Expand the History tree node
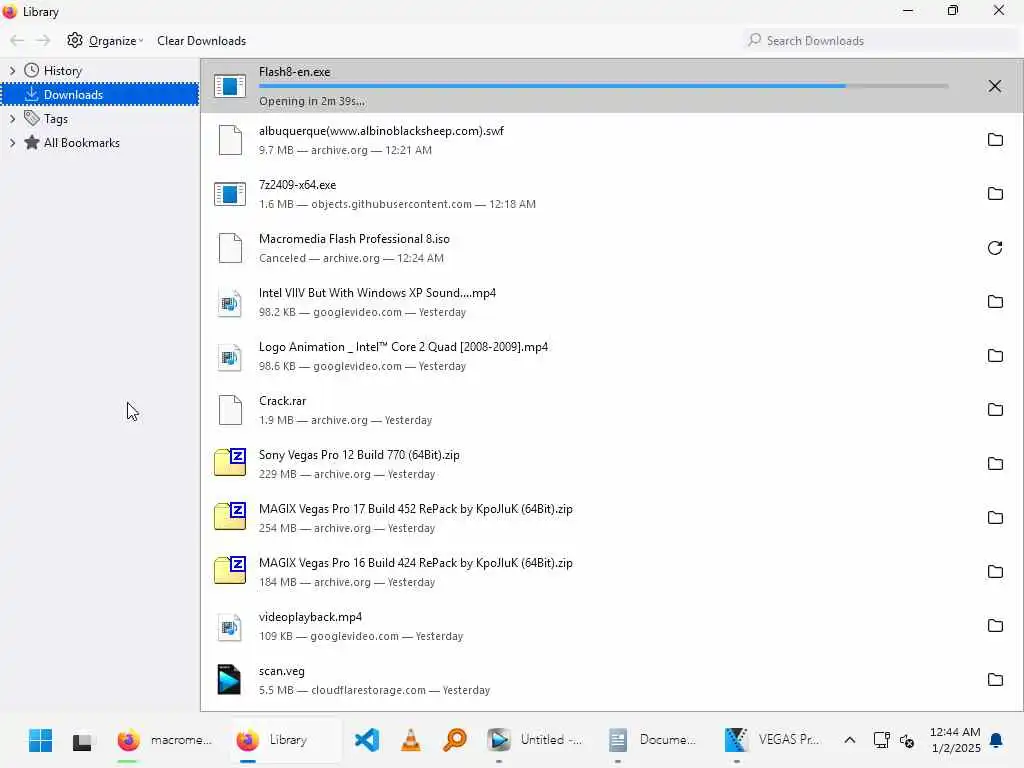1024x768 pixels. tap(12, 70)
